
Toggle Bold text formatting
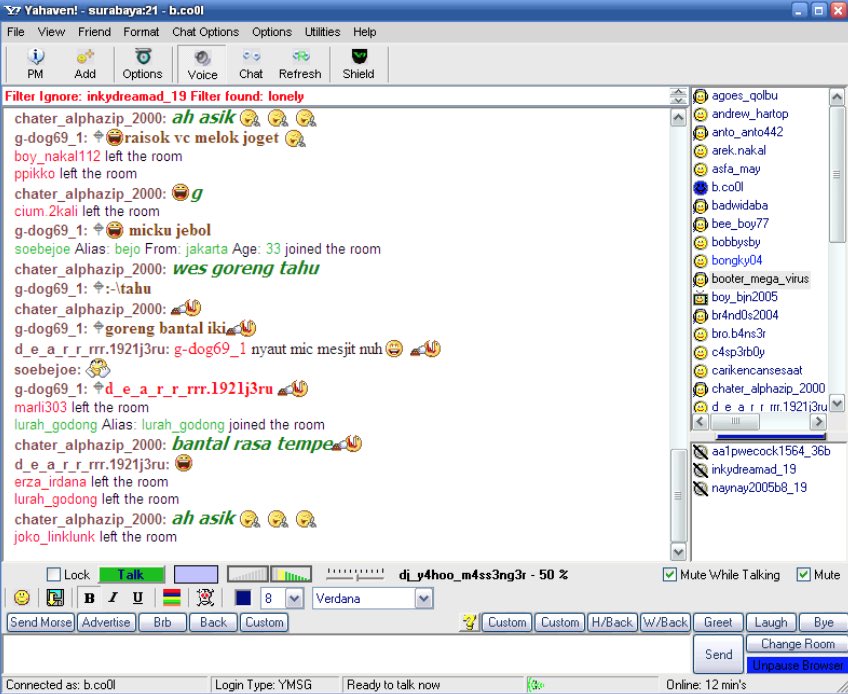[90, 598]
